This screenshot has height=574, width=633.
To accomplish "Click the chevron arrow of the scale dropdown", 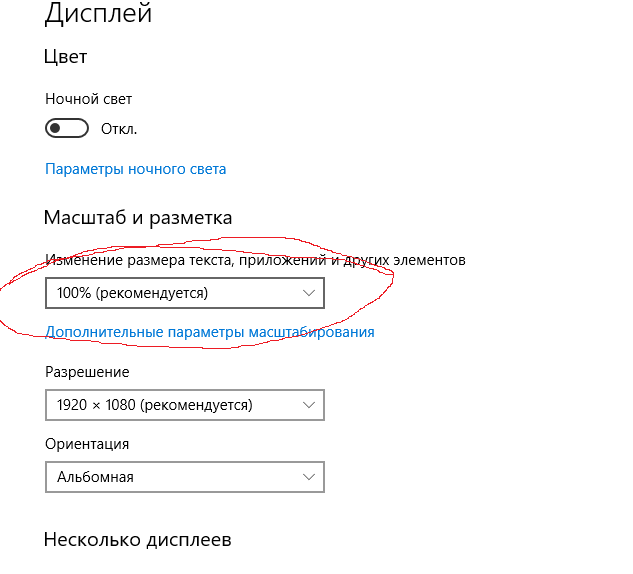I will coord(310,293).
